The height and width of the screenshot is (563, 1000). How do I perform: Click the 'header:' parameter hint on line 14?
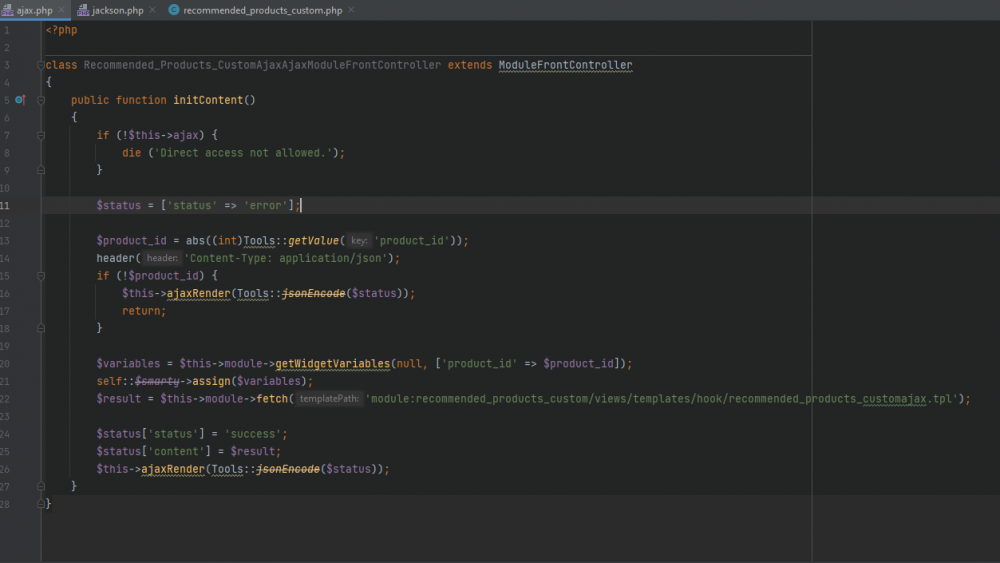(162, 258)
